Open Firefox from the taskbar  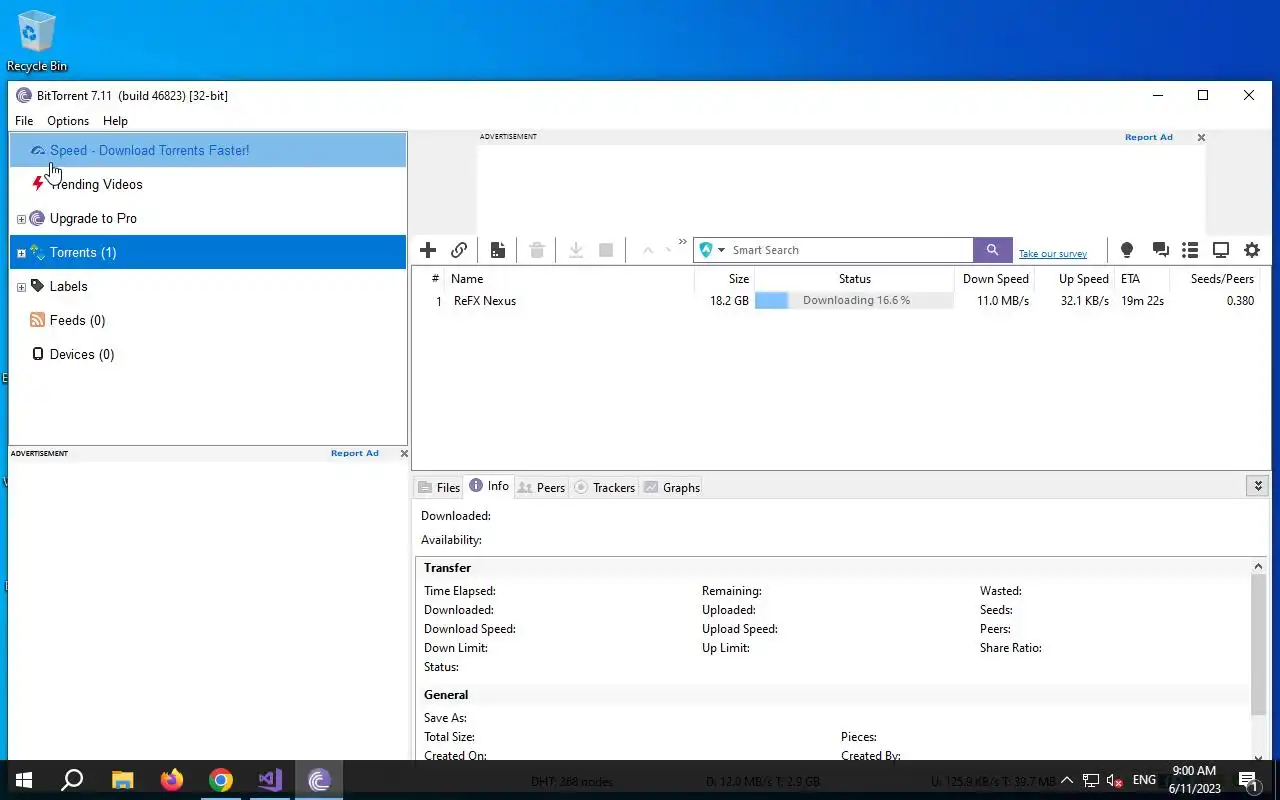(x=172, y=780)
